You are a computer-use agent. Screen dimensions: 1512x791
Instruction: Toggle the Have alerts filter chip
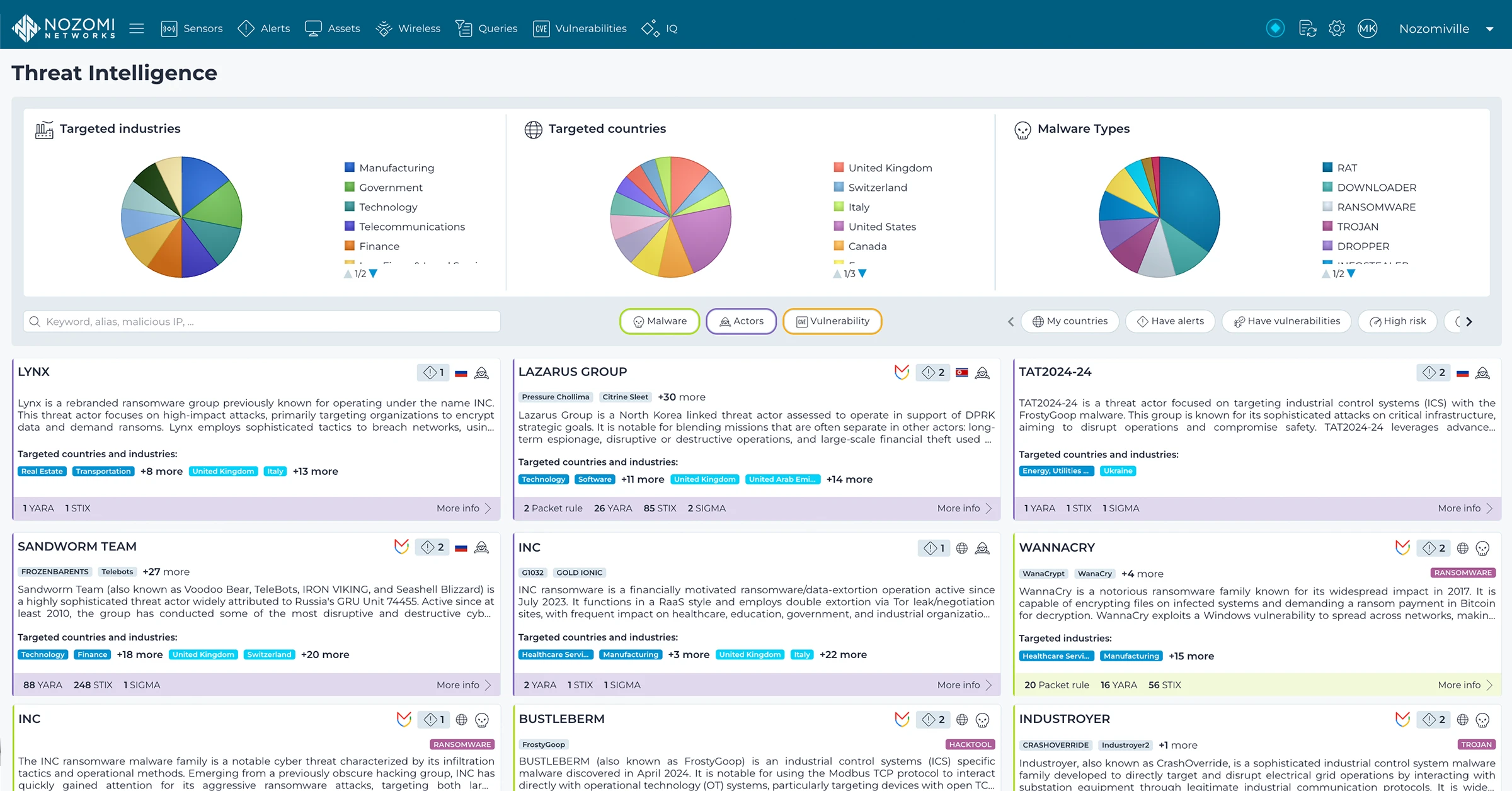(1170, 321)
